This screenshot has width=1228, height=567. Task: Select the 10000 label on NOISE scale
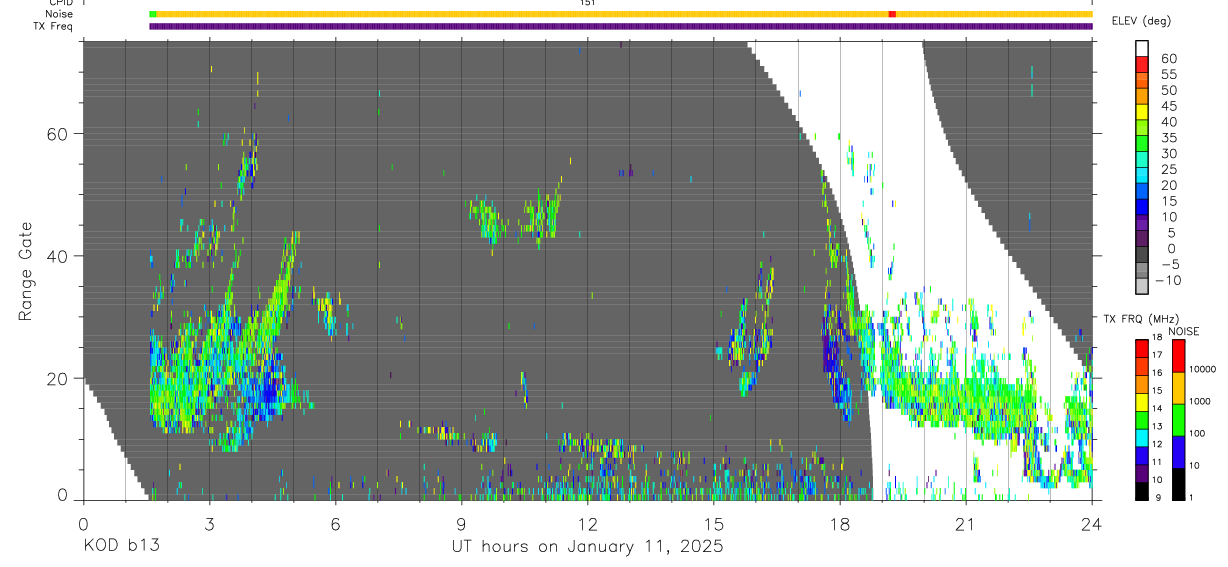click(1203, 369)
